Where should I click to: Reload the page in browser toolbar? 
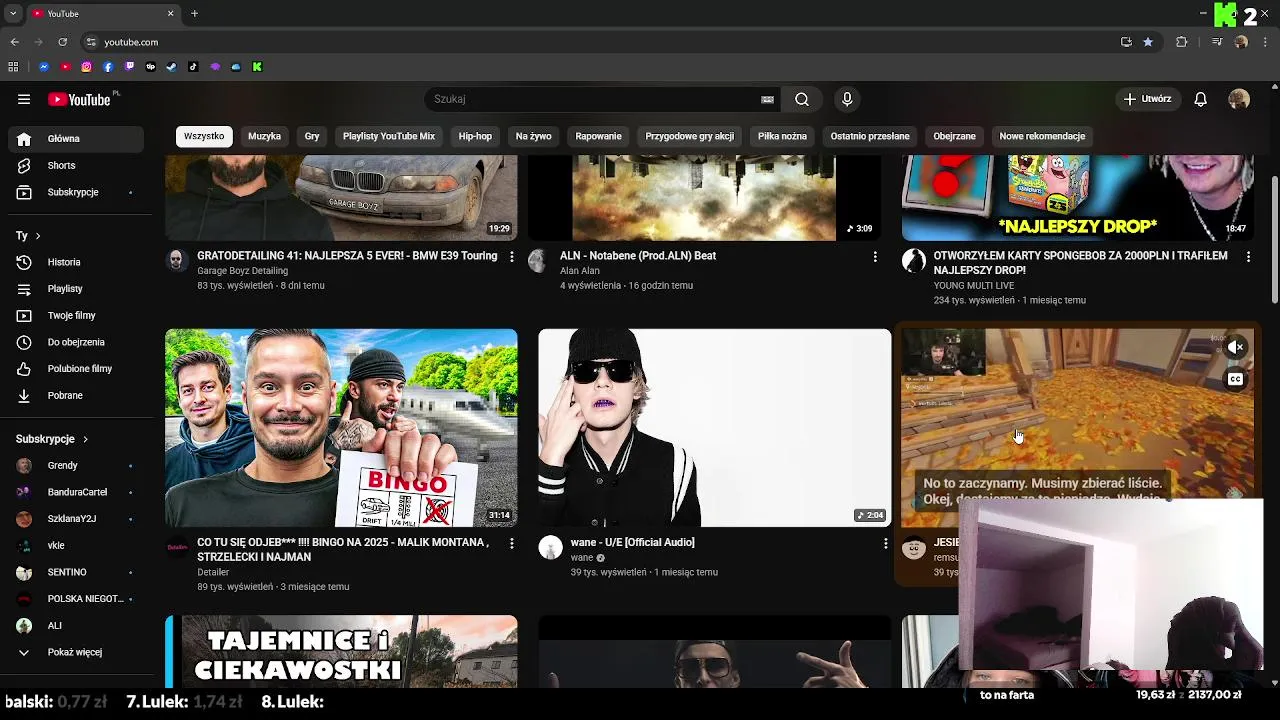[x=62, y=42]
